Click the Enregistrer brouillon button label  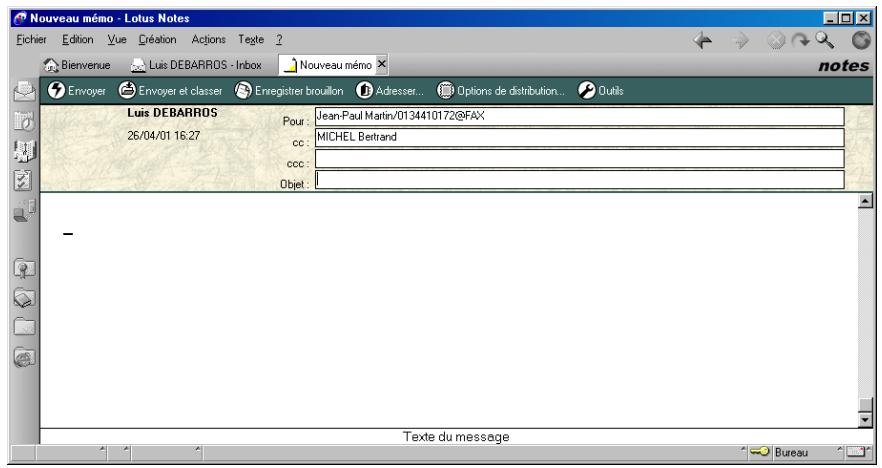pos(299,91)
